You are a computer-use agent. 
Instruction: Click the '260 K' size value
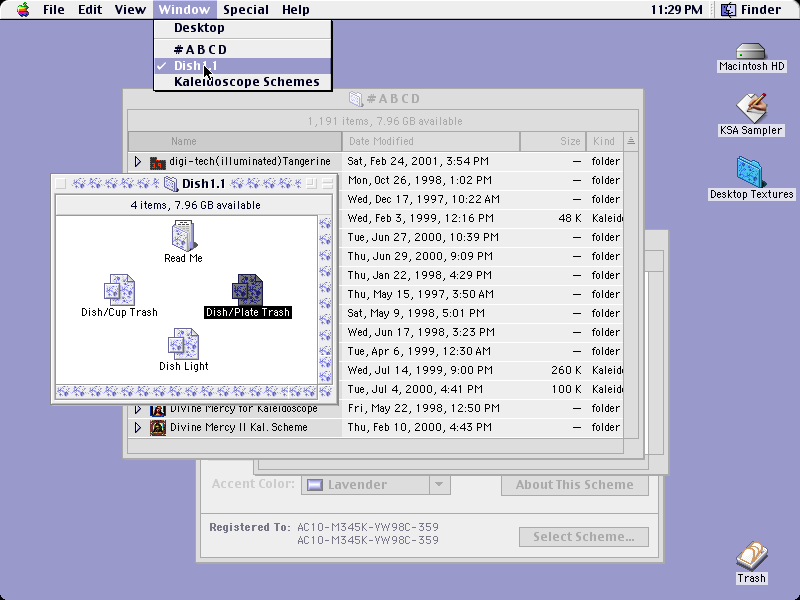point(566,370)
